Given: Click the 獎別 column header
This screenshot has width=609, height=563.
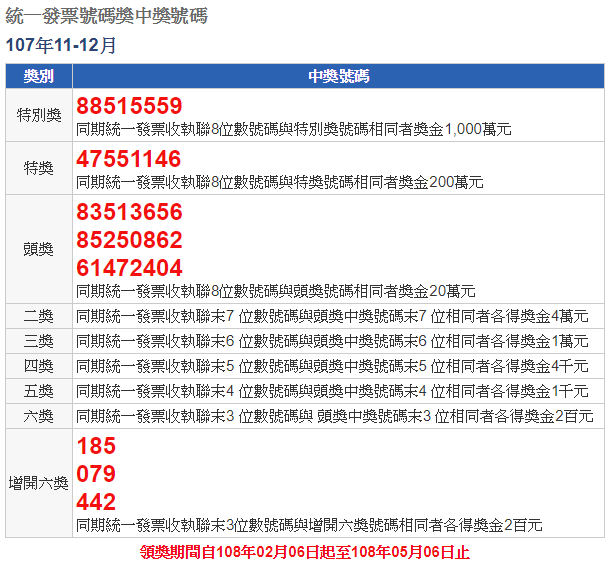Looking at the screenshot, I should pyautogui.click(x=39, y=77).
